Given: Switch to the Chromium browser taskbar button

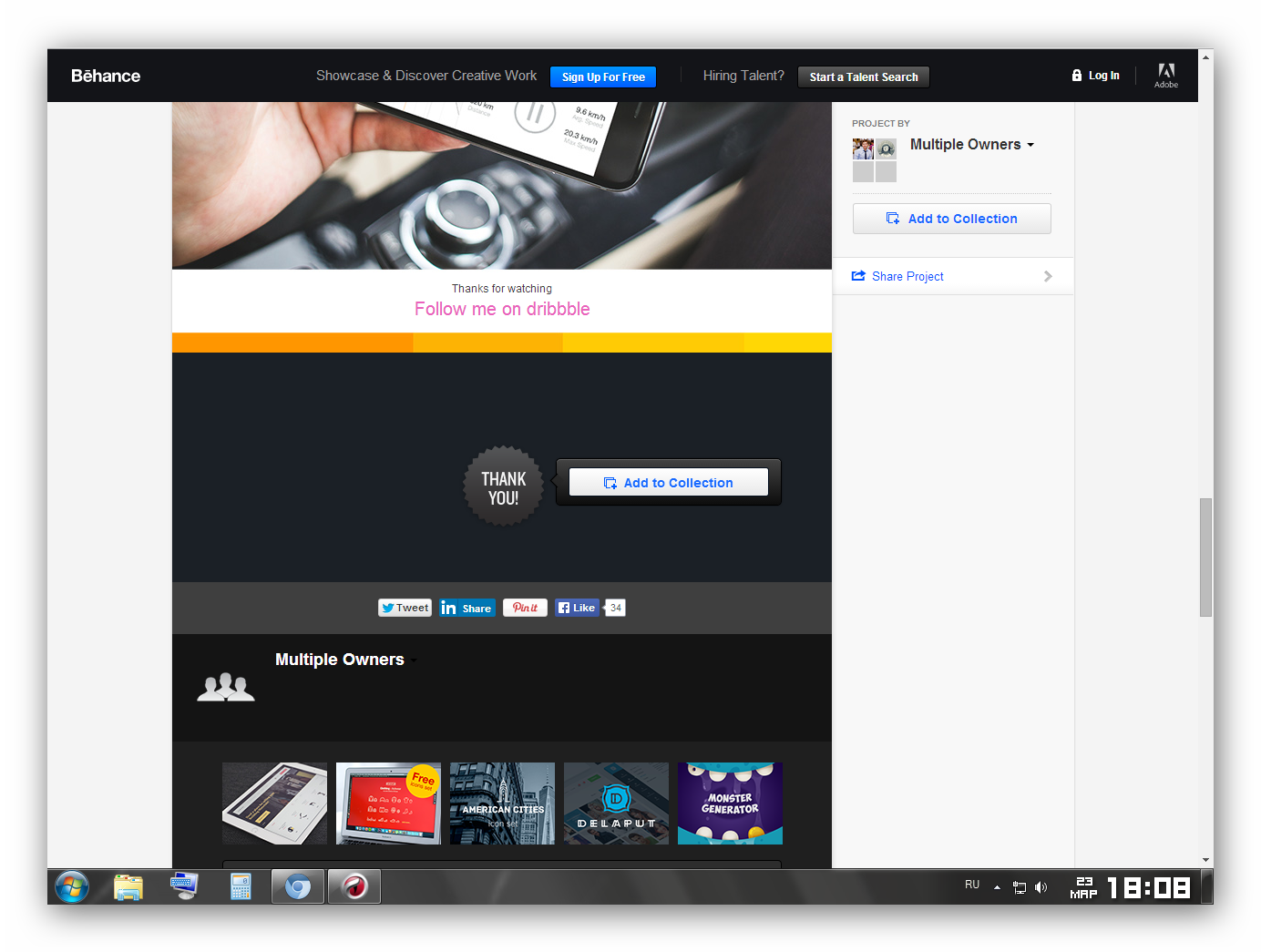Looking at the screenshot, I should tap(298, 886).
